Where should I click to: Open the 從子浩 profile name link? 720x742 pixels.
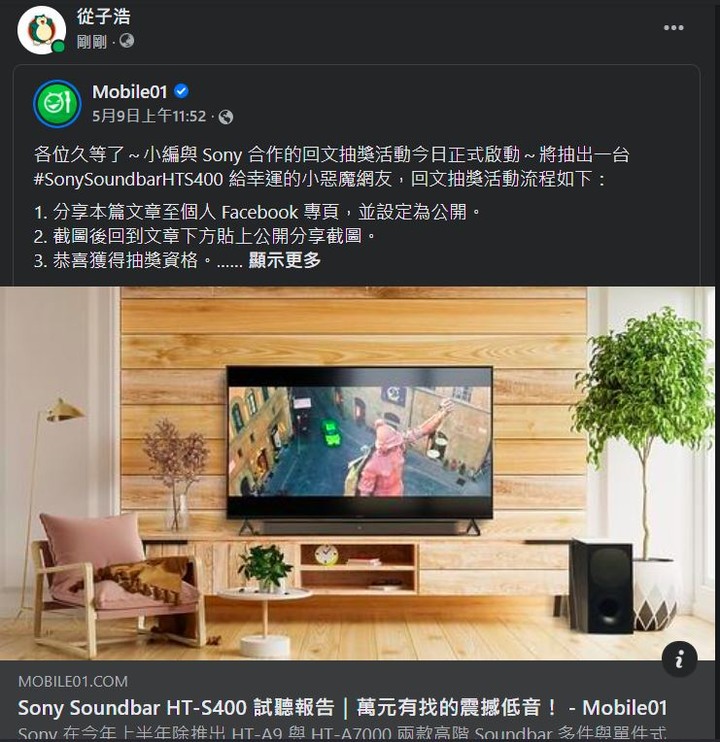[x=104, y=17]
